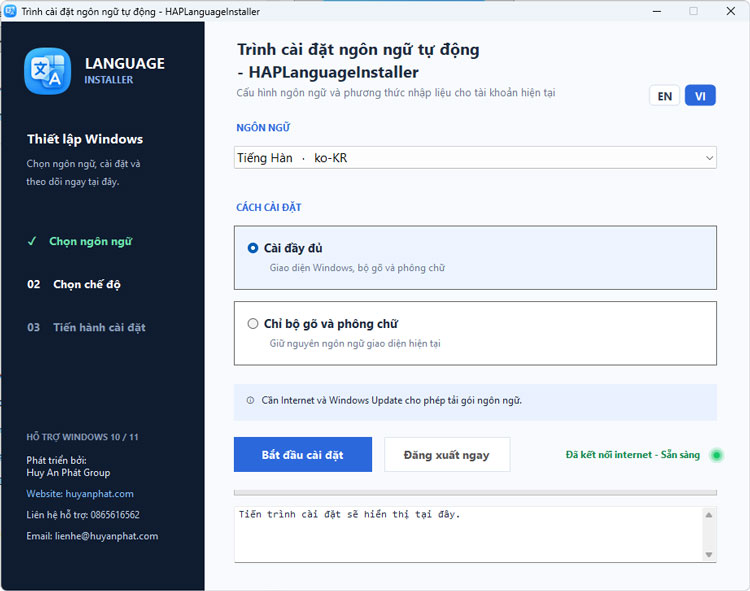Click Bắt đầu cài đặt button

(303, 455)
